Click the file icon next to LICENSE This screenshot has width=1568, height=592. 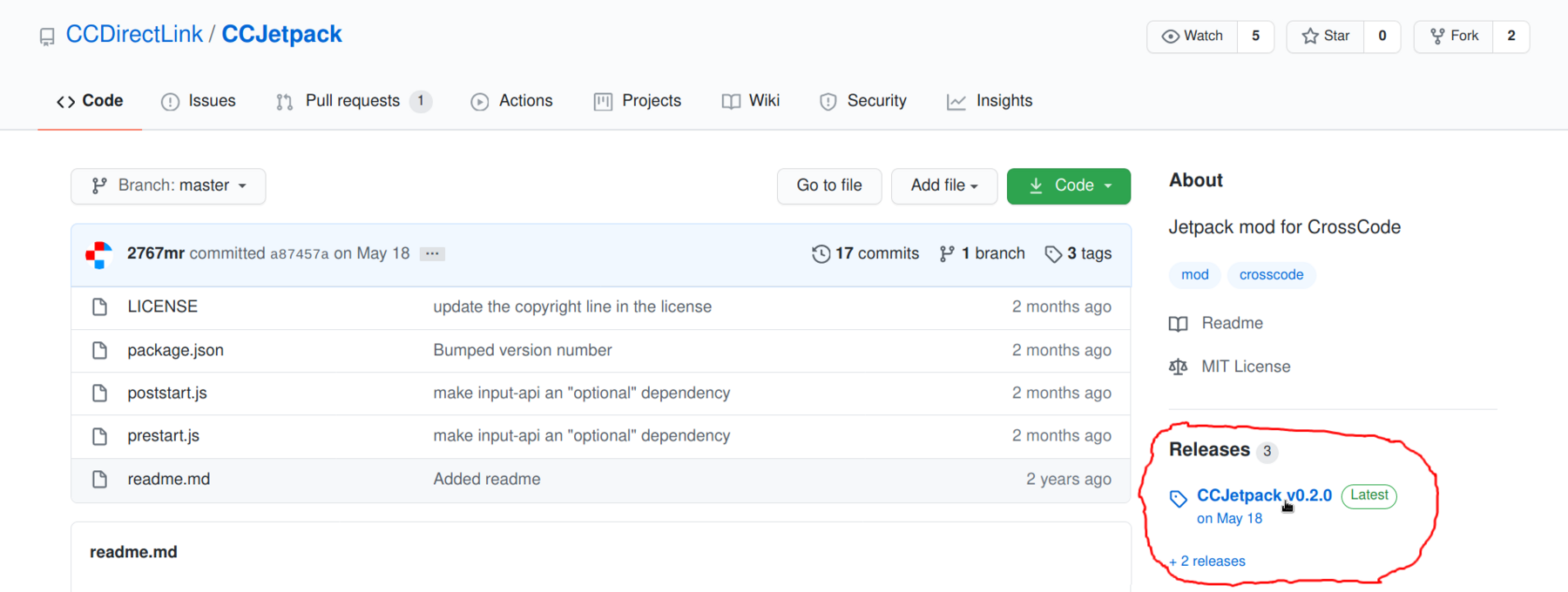tap(100, 307)
